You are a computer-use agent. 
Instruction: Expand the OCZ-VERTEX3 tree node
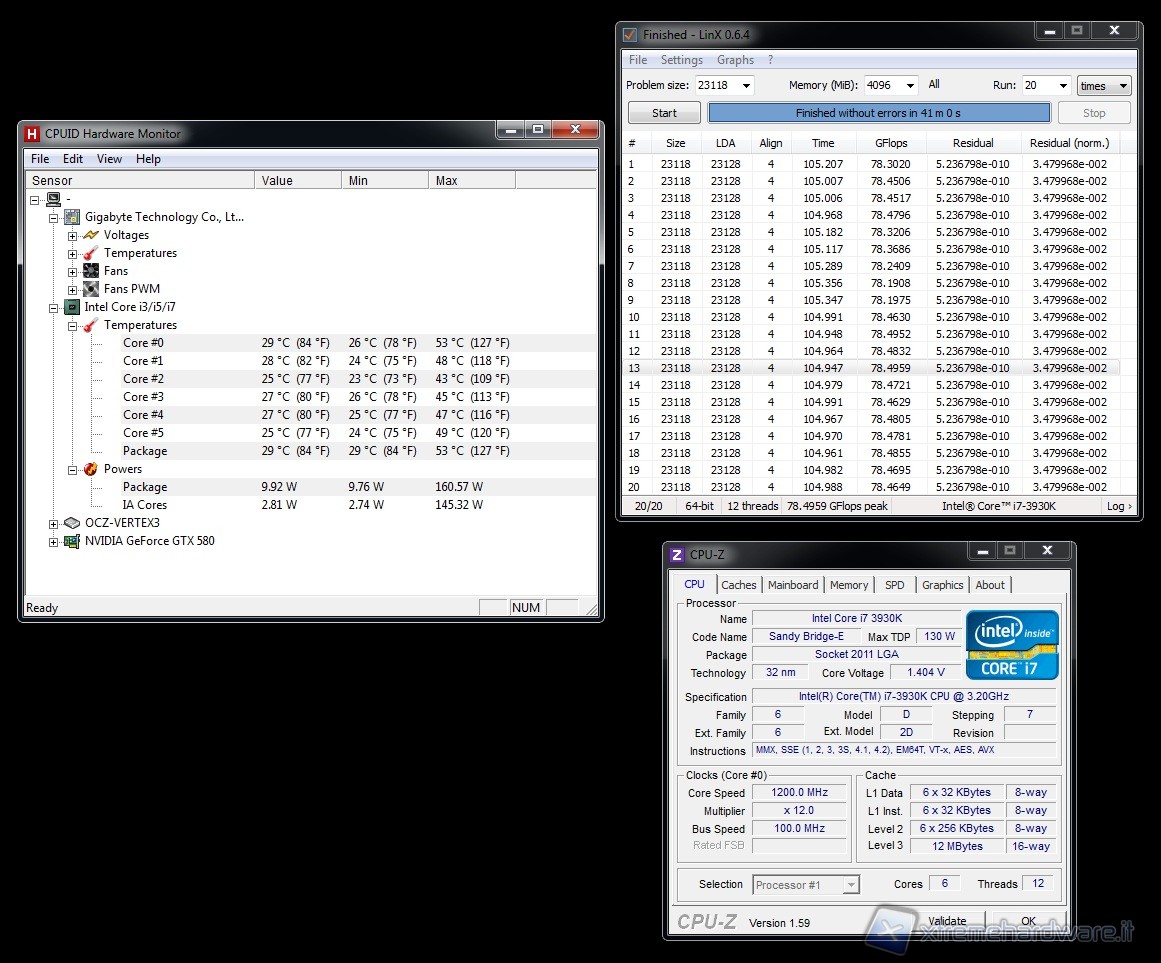click(x=54, y=524)
